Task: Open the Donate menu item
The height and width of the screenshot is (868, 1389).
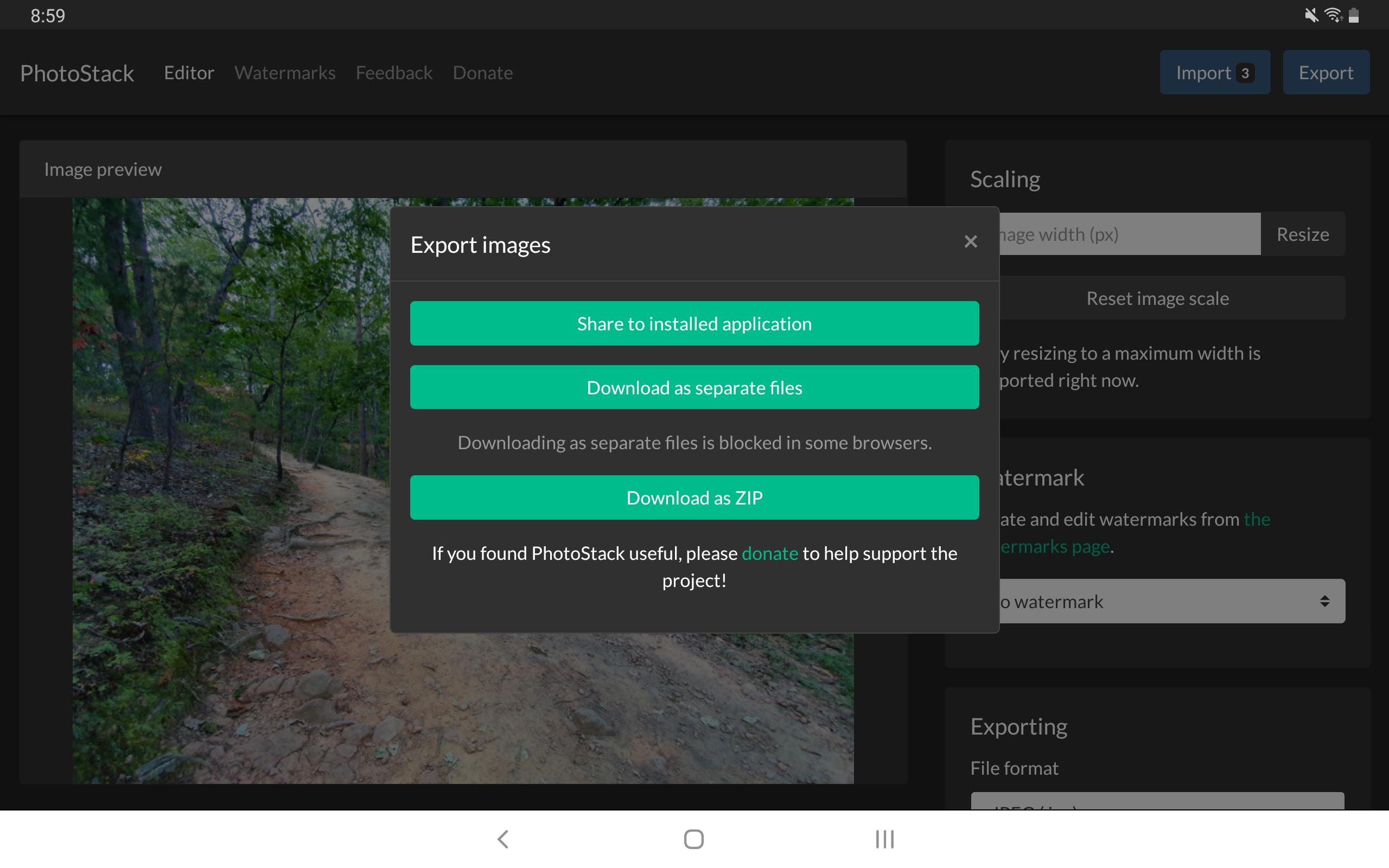Action: [483, 73]
